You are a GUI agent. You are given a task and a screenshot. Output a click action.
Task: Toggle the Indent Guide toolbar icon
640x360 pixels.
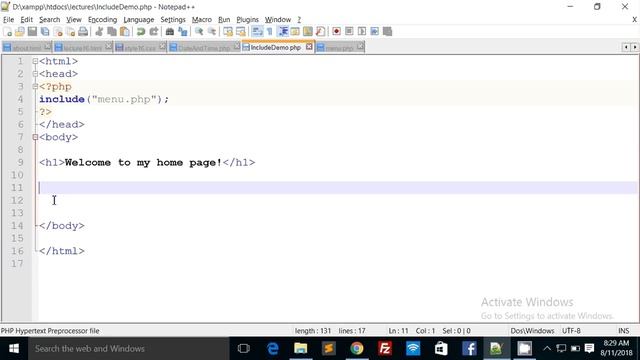tap(282, 31)
